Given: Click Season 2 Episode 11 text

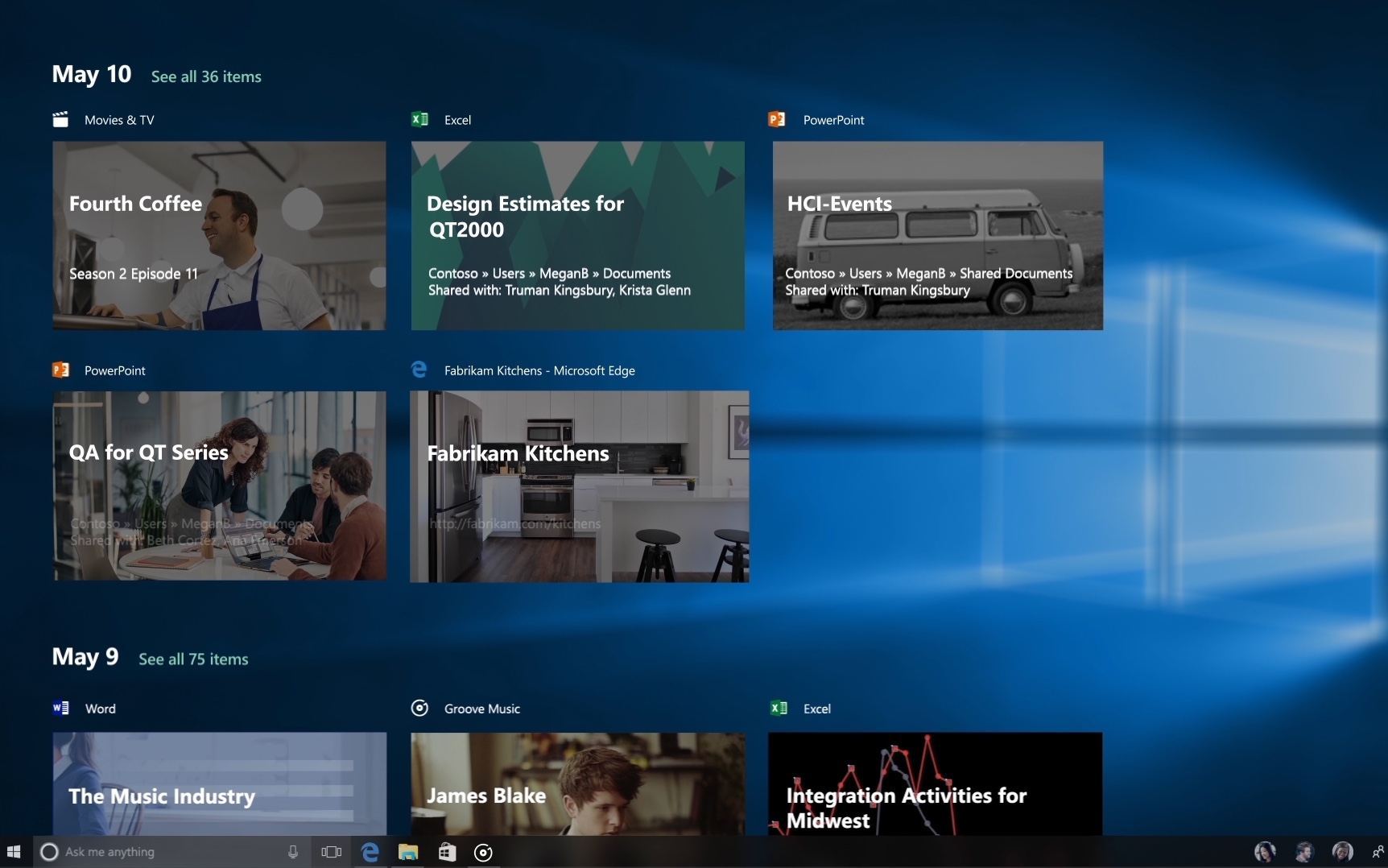Looking at the screenshot, I should (x=134, y=274).
